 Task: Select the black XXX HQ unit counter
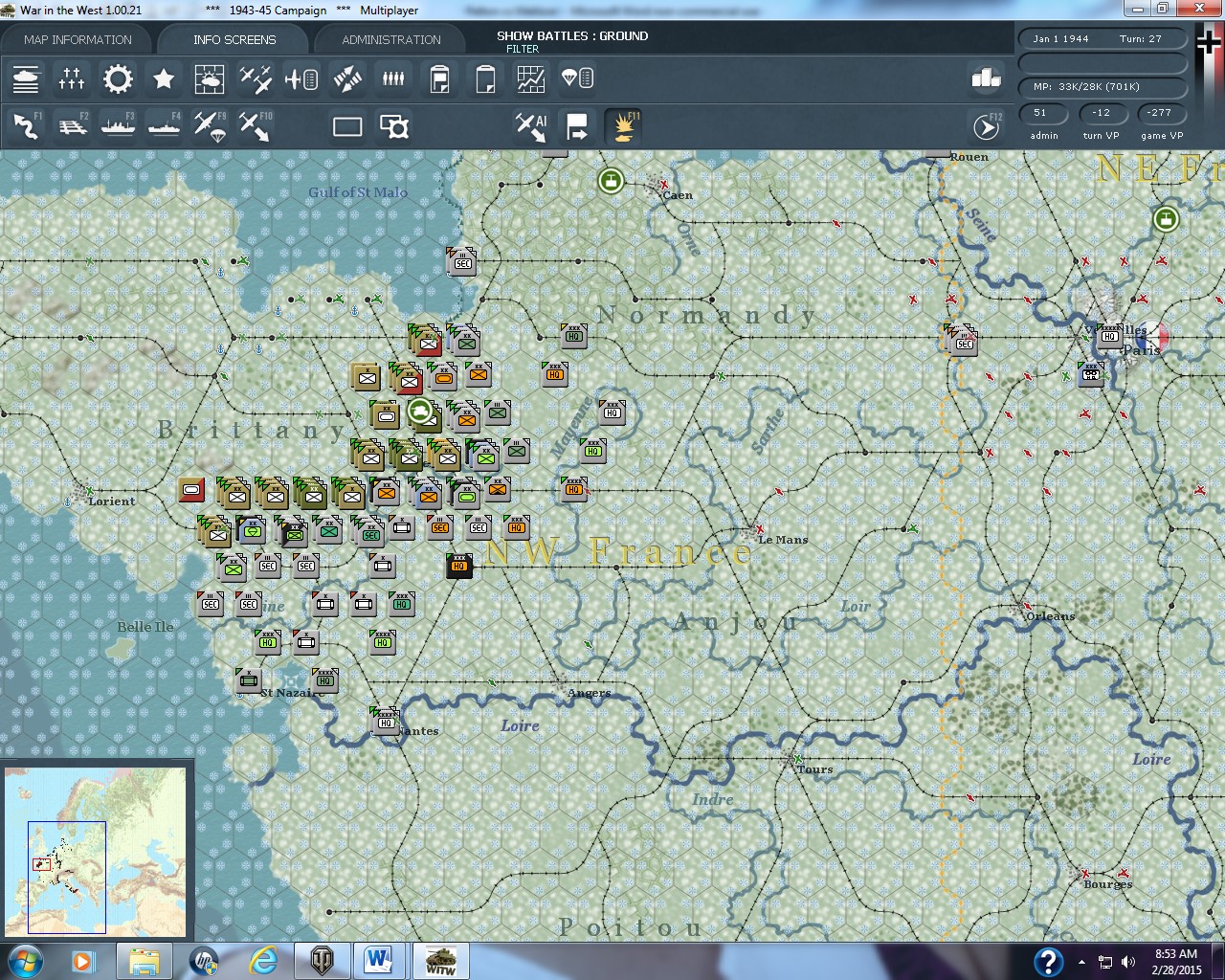pos(459,566)
